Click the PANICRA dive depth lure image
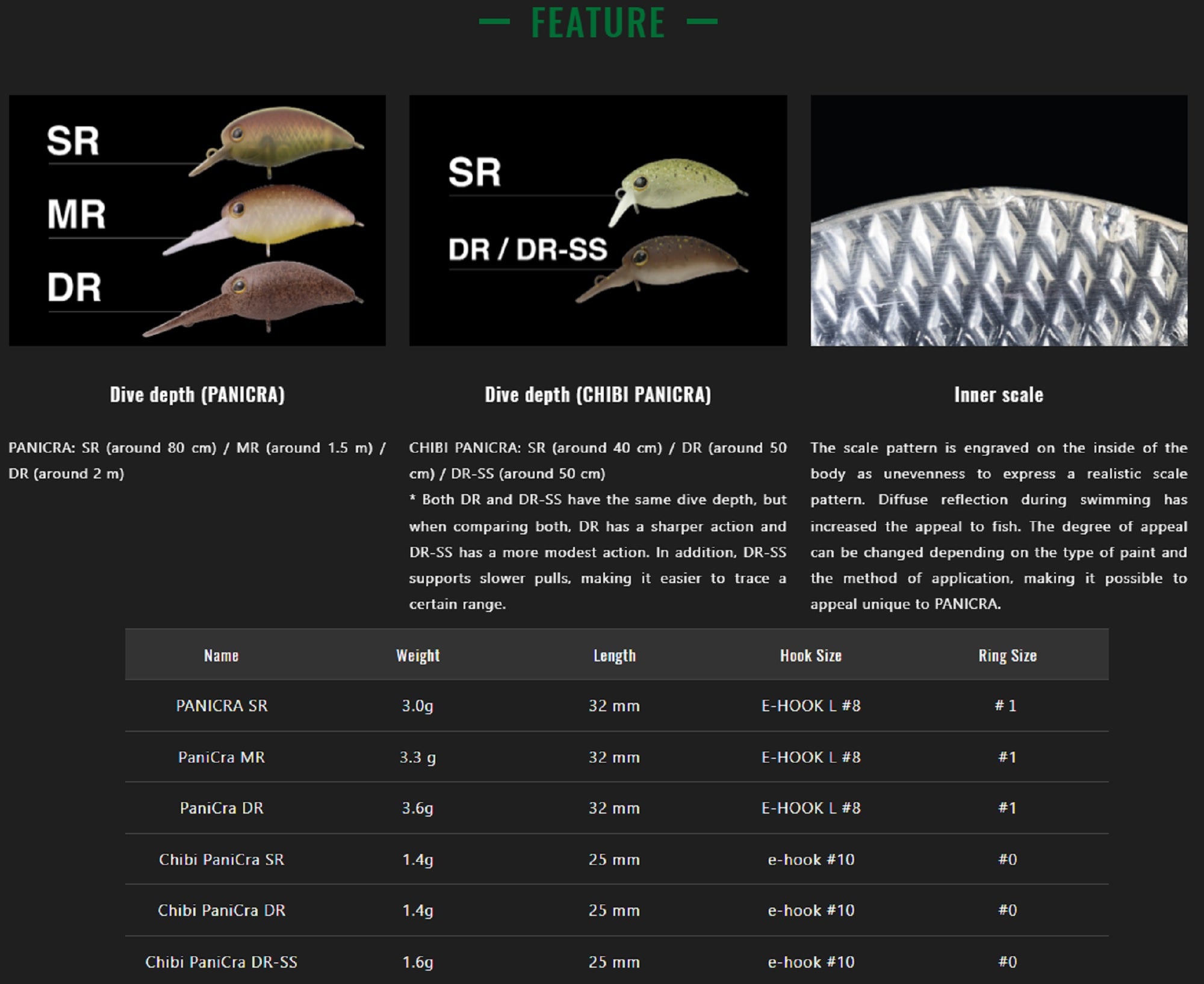The height and width of the screenshot is (984, 1204). pyautogui.click(x=197, y=220)
